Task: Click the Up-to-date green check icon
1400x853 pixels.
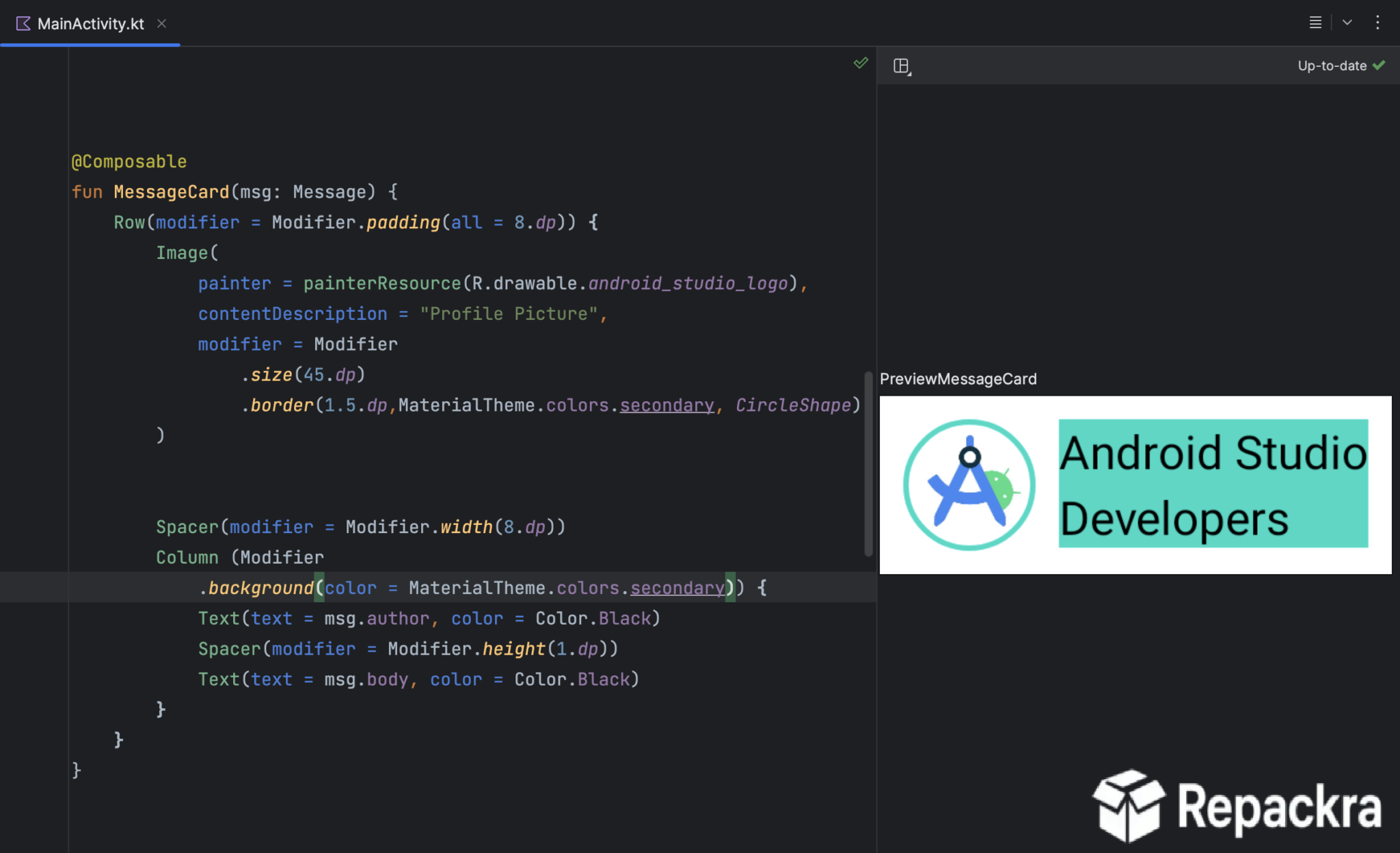Action: tap(1379, 66)
